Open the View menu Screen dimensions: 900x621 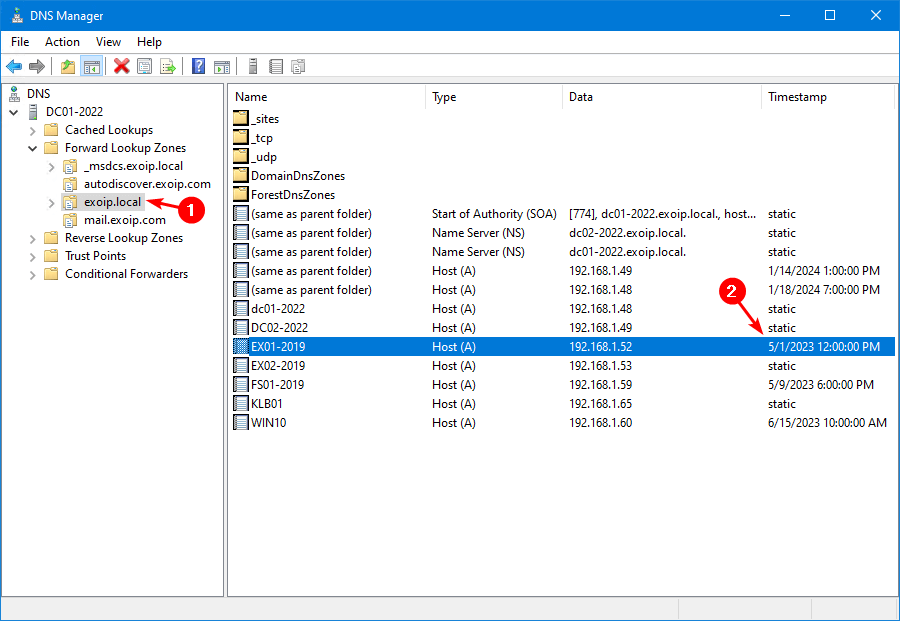point(108,42)
